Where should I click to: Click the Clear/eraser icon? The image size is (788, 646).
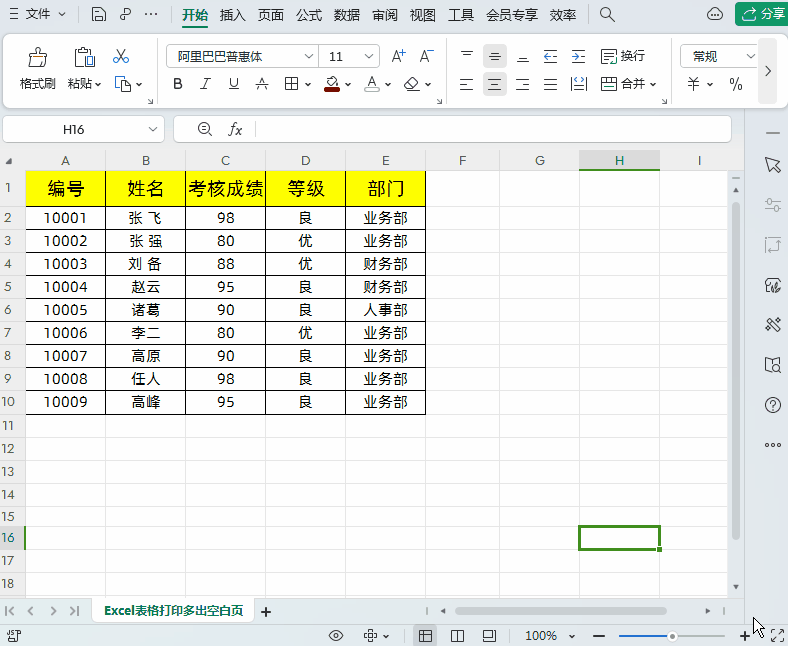412,84
